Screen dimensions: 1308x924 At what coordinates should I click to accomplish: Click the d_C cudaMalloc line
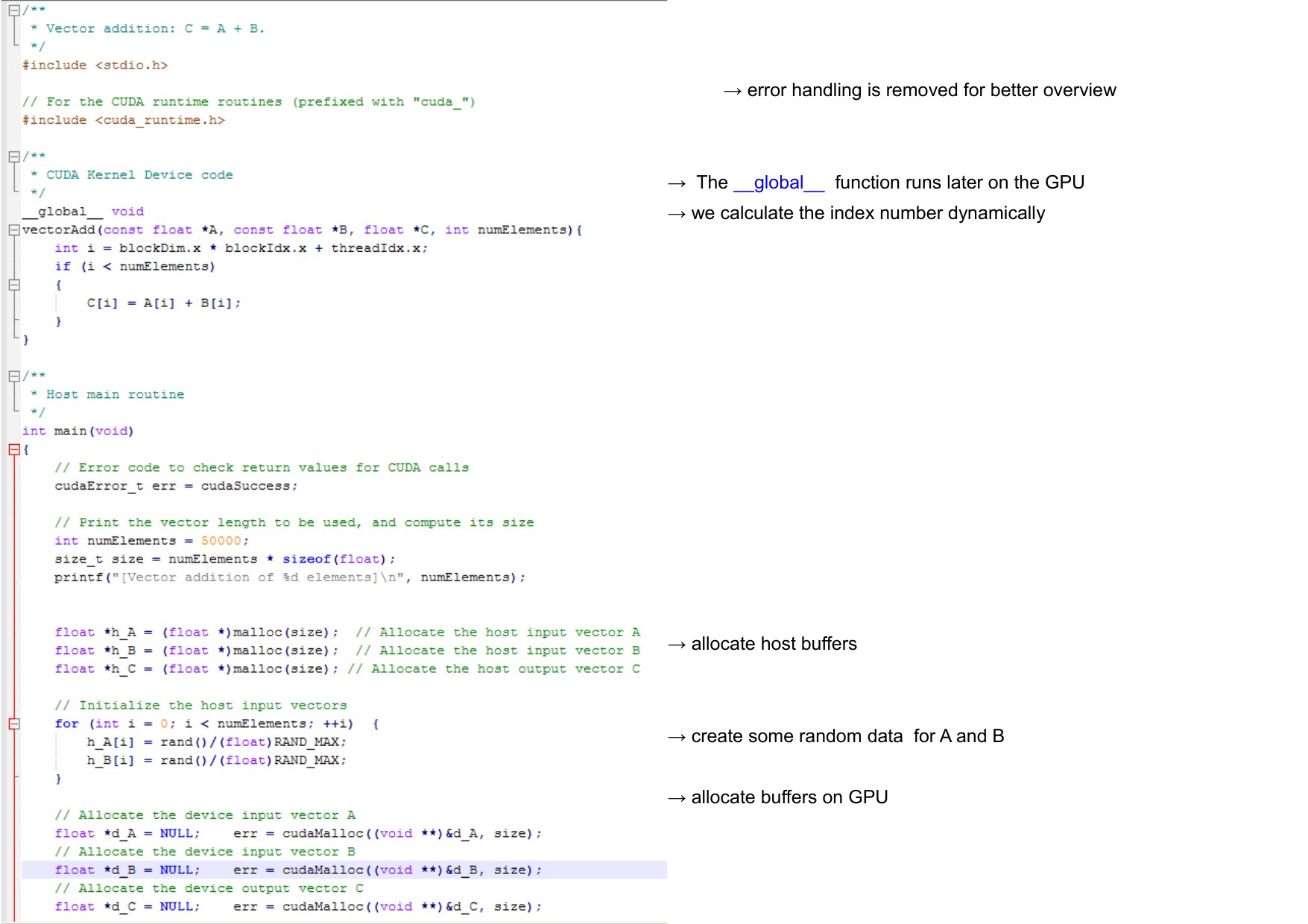[298, 907]
